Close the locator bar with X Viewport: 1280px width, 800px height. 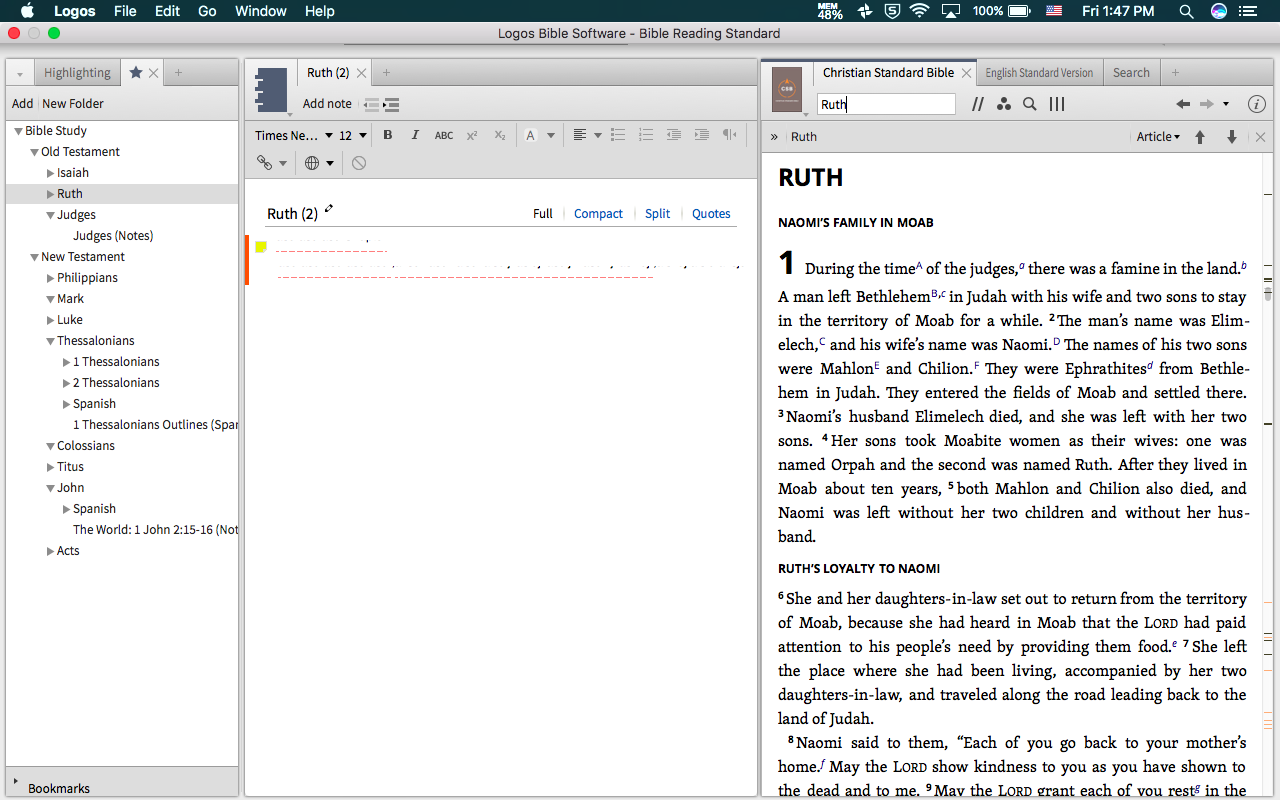click(x=1260, y=137)
